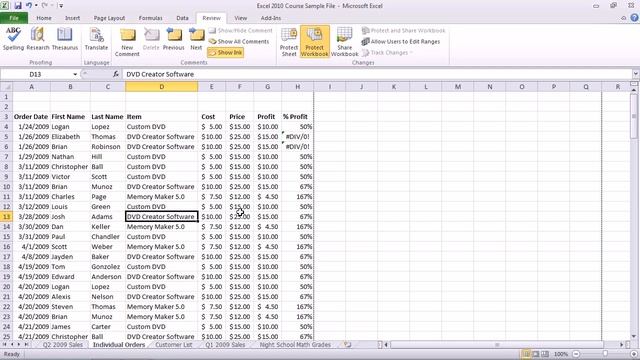Screen dimensions: 640x360
Task: Select the Order Date header cell
Action: click(x=31, y=117)
